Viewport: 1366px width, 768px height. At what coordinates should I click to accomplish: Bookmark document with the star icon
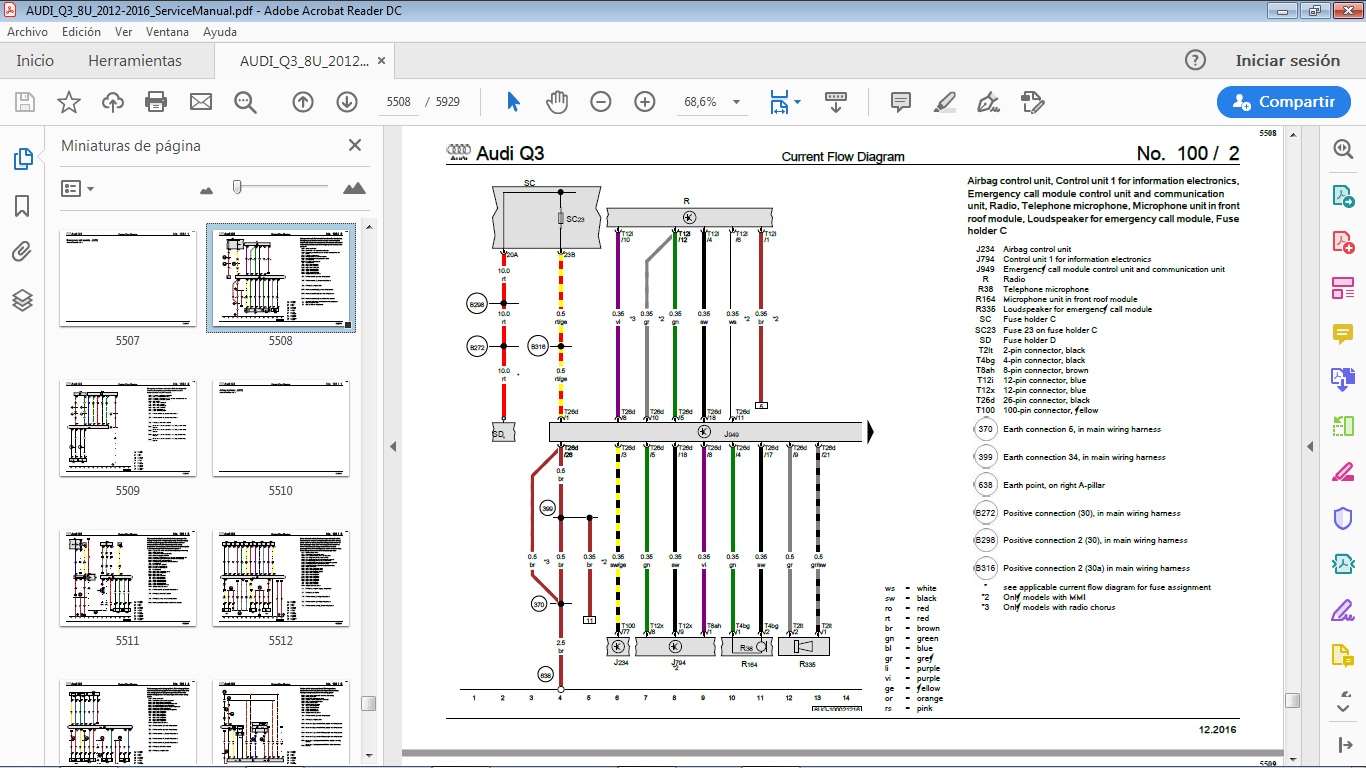click(x=69, y=102)
